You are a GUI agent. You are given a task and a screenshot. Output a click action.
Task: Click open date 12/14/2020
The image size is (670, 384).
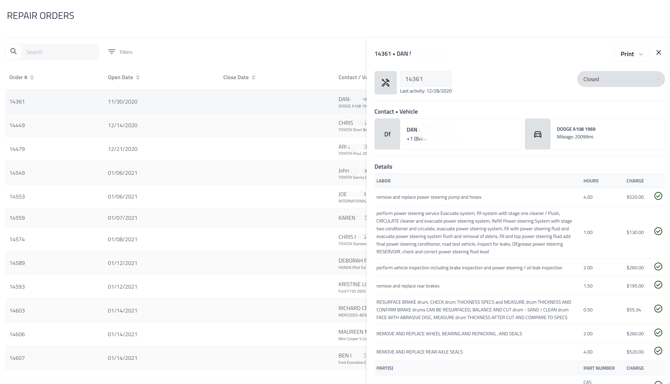coord(123,125)
